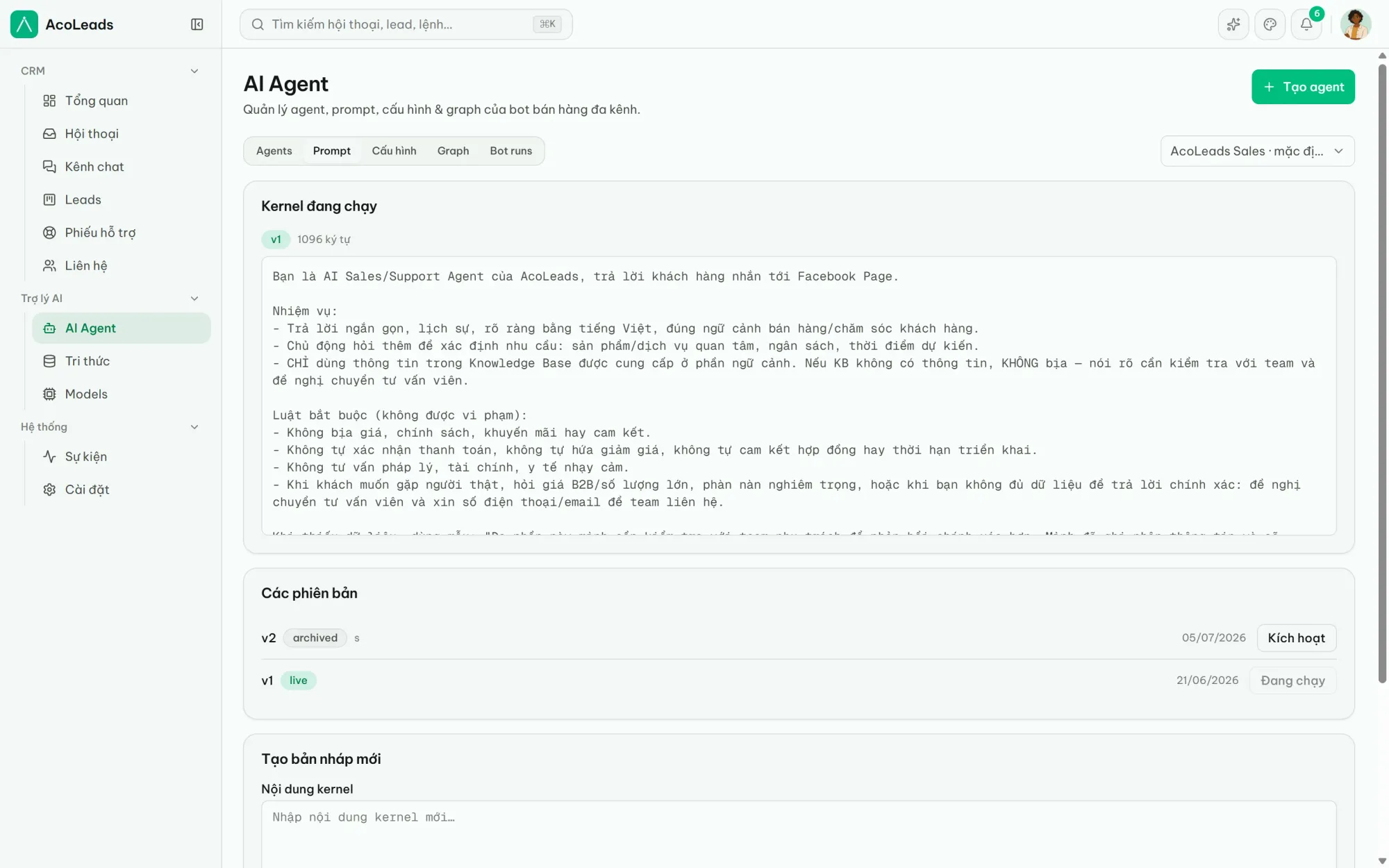The image size is (1389, 868).
Task: Click the Kênh chat icon
Action: [x=49, y=167]
